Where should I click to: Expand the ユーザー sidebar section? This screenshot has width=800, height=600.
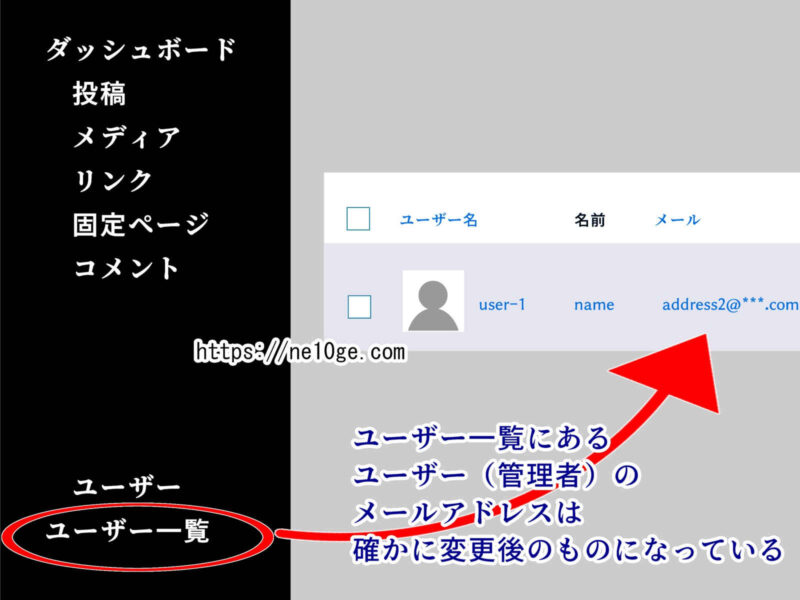(127, 486)
